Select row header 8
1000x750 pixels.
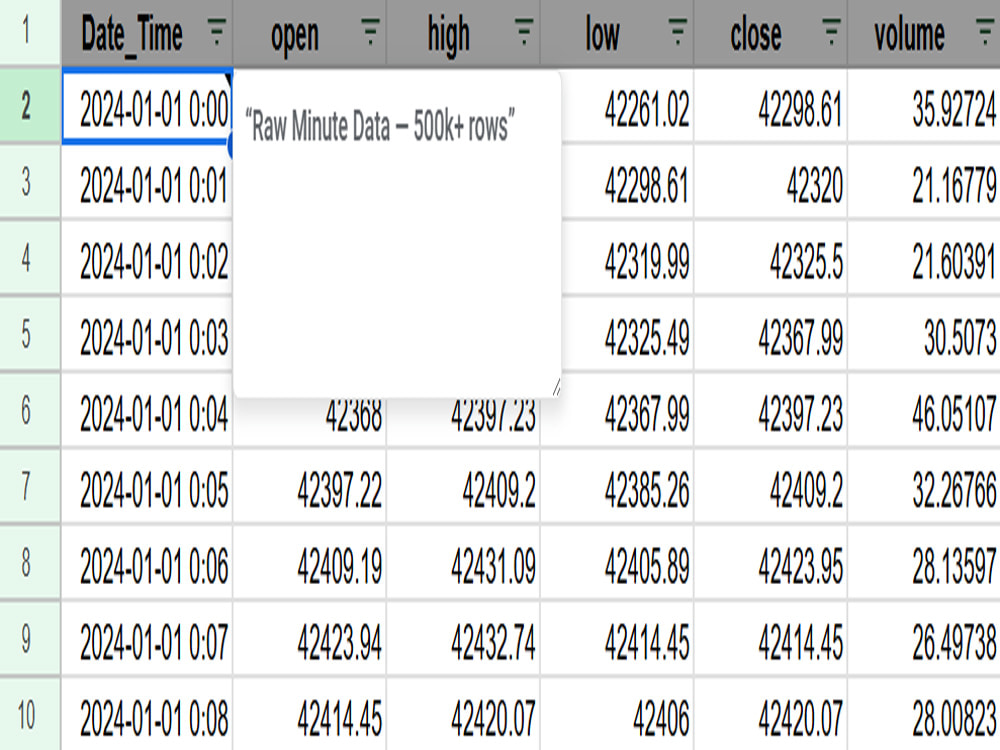[30, 562]
